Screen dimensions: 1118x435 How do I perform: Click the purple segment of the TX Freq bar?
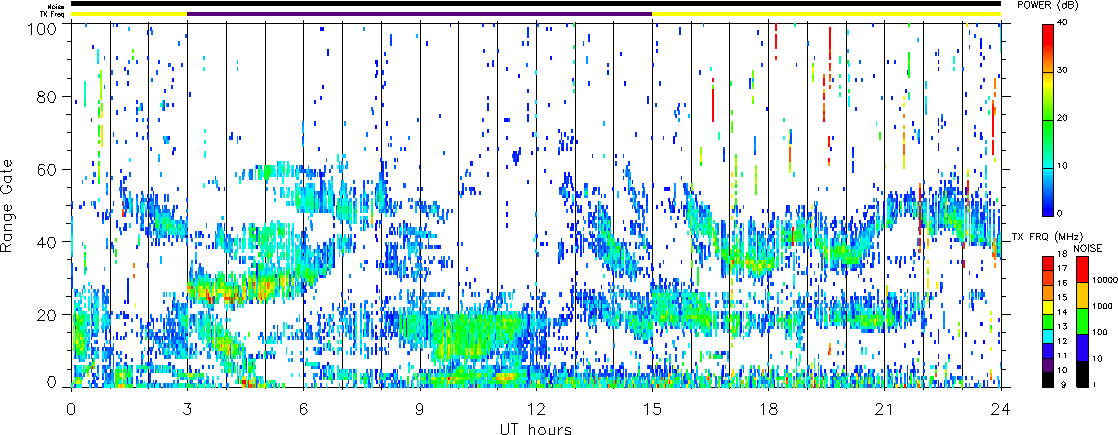pos(420,14)
